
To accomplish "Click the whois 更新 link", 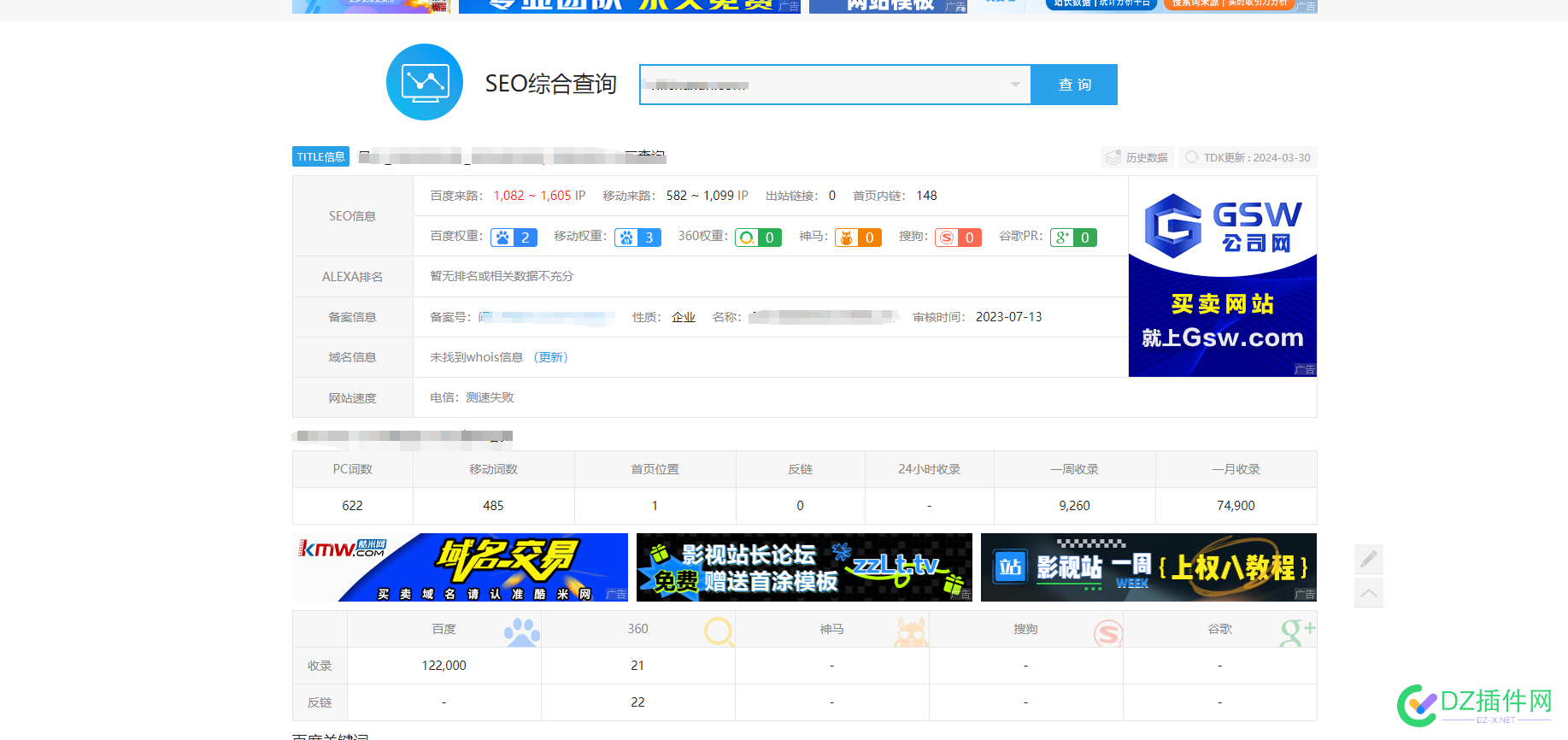I will (x=551, y=357).
